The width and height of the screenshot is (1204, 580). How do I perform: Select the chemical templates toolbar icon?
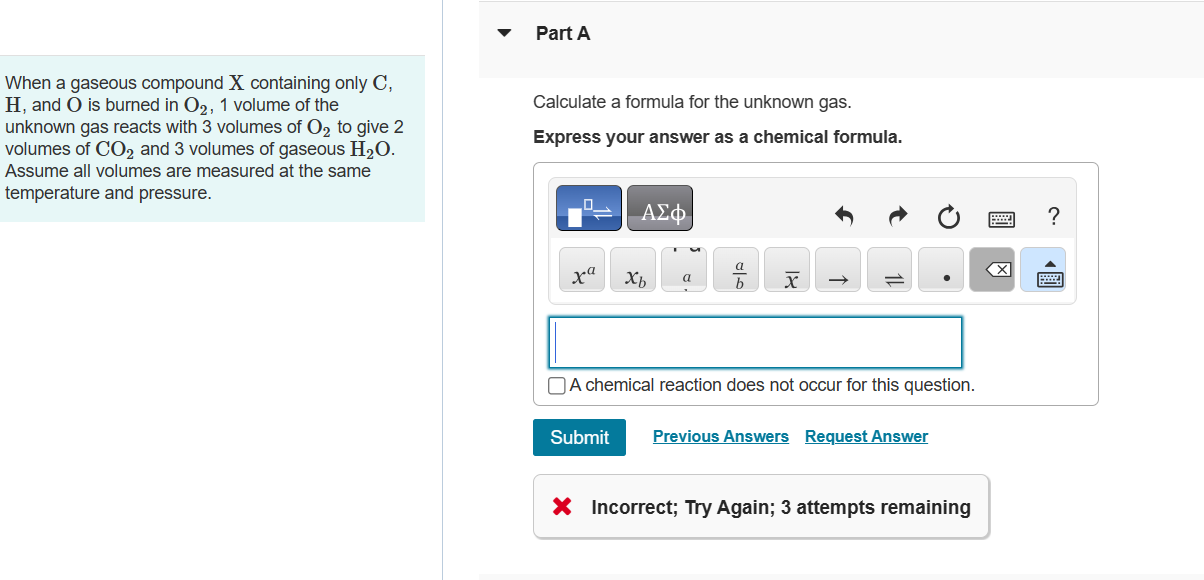coord(588,208)
